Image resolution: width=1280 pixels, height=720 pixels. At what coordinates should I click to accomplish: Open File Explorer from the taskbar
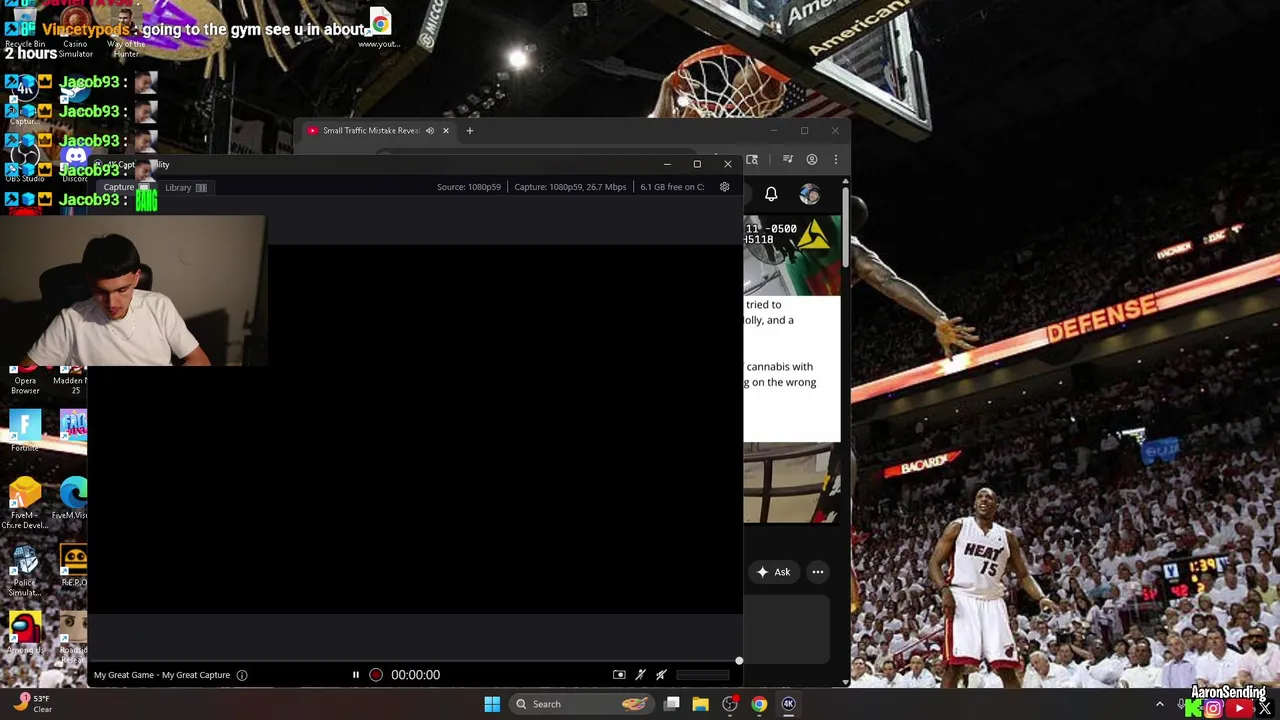pyautogui.click(x=700, y=704)
